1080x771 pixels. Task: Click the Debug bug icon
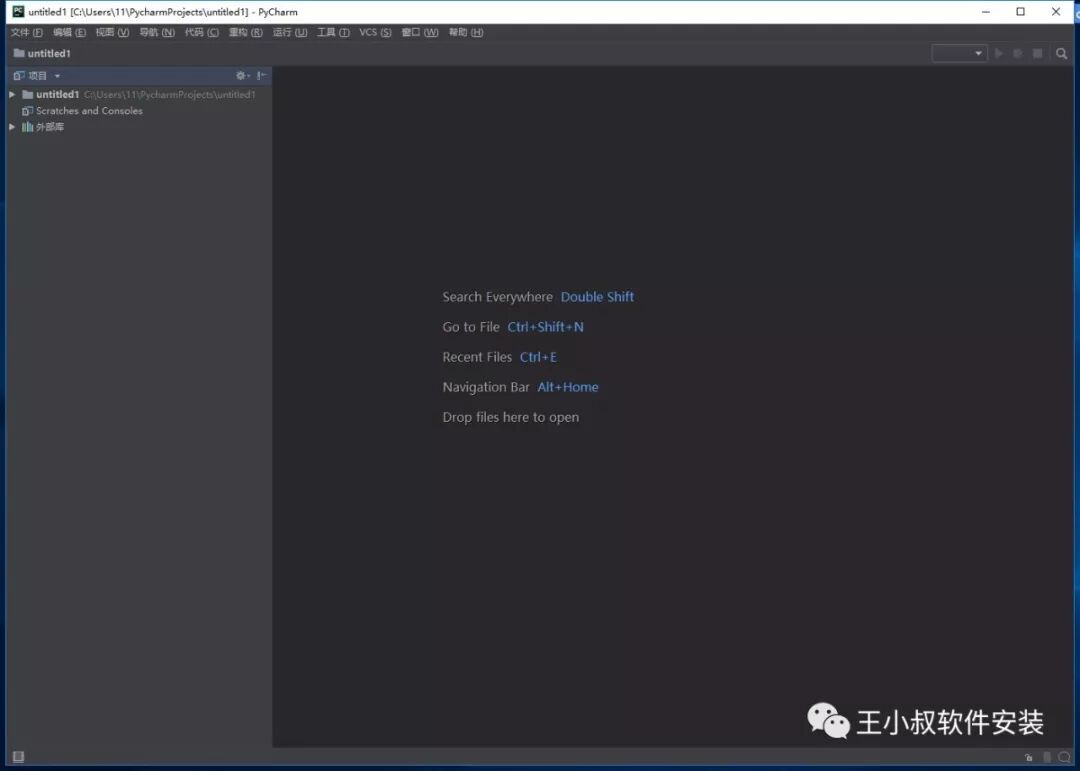(x=1017, y=53)
